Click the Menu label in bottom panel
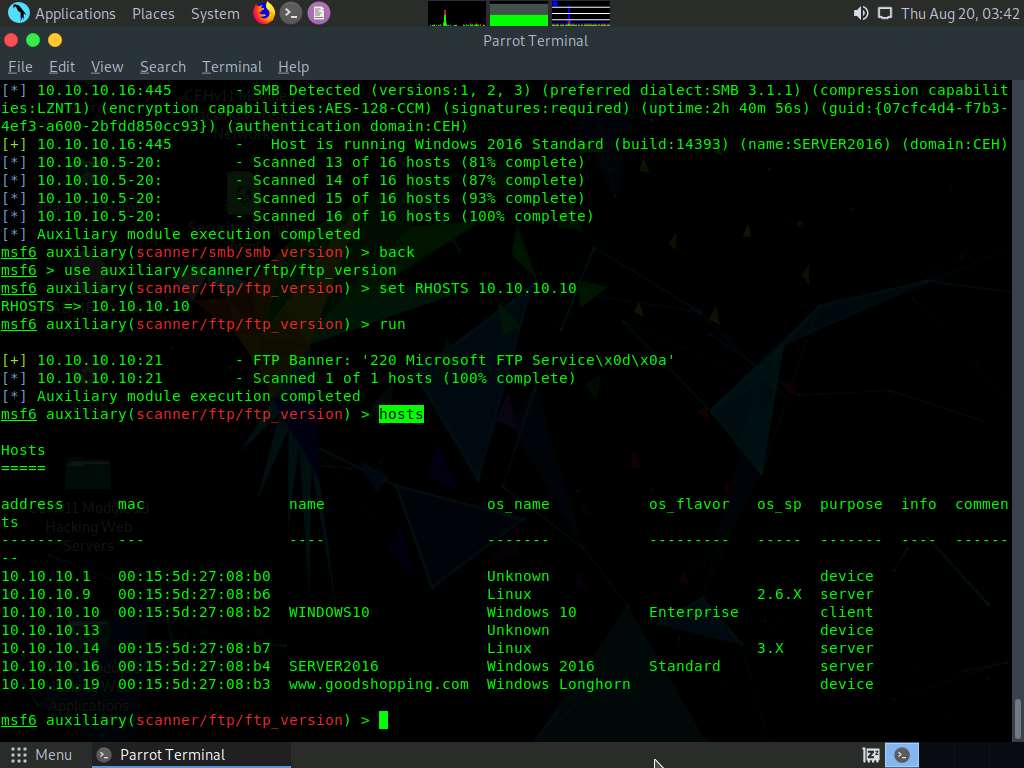Screen dimensions: 1024x768 click(54, 755)
